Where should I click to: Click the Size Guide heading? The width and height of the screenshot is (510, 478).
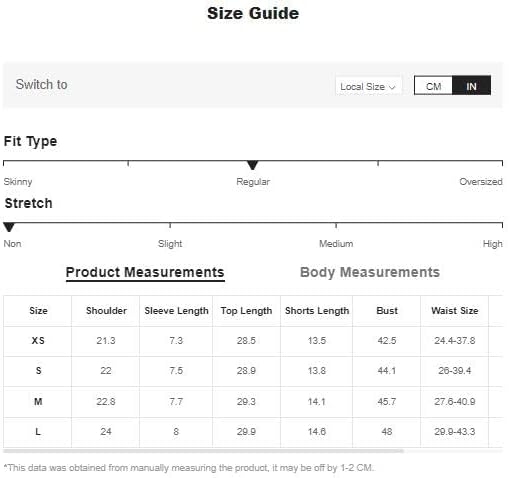click(253, 13)
